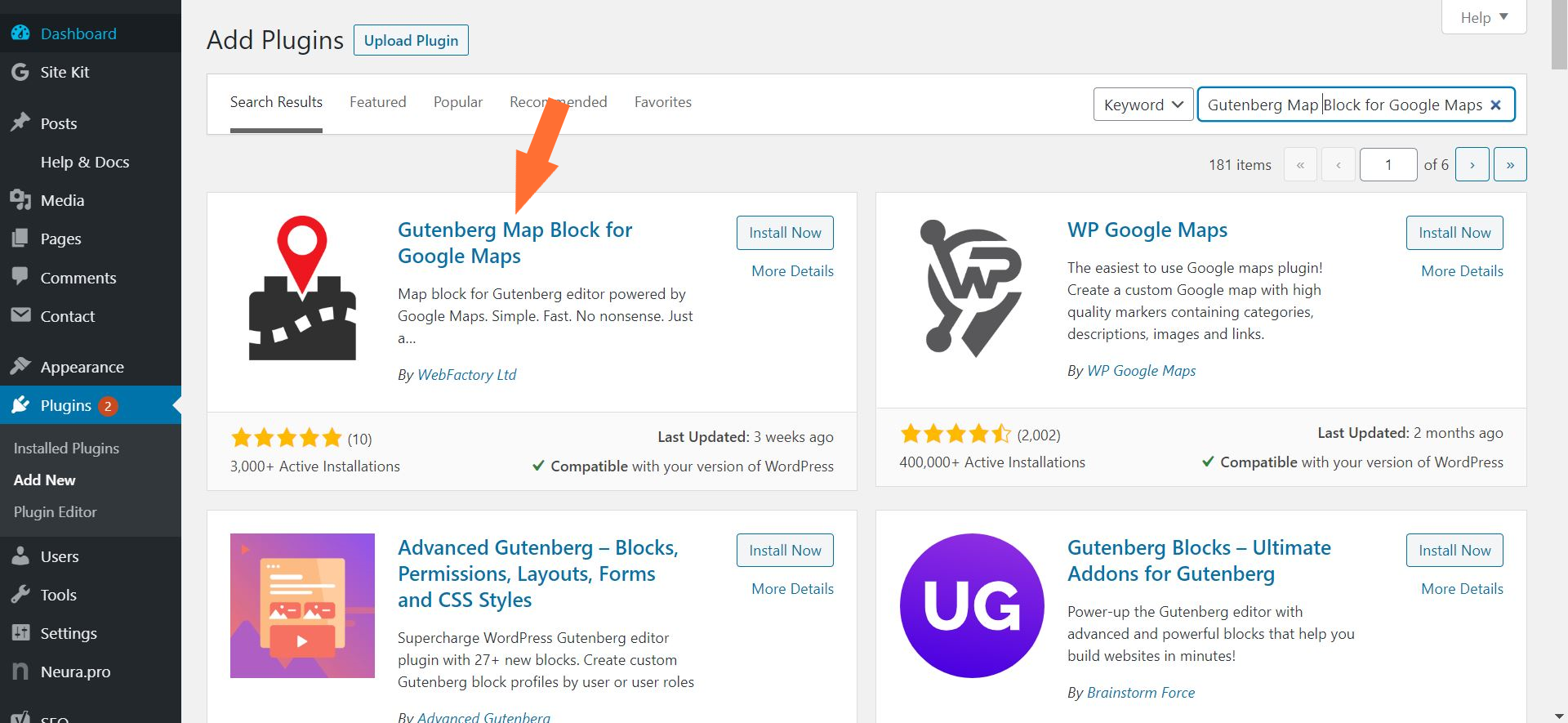1568x723 pixels.
Task: Click the current page number field
Action: pyautogui.click(x=1388, y=164)
